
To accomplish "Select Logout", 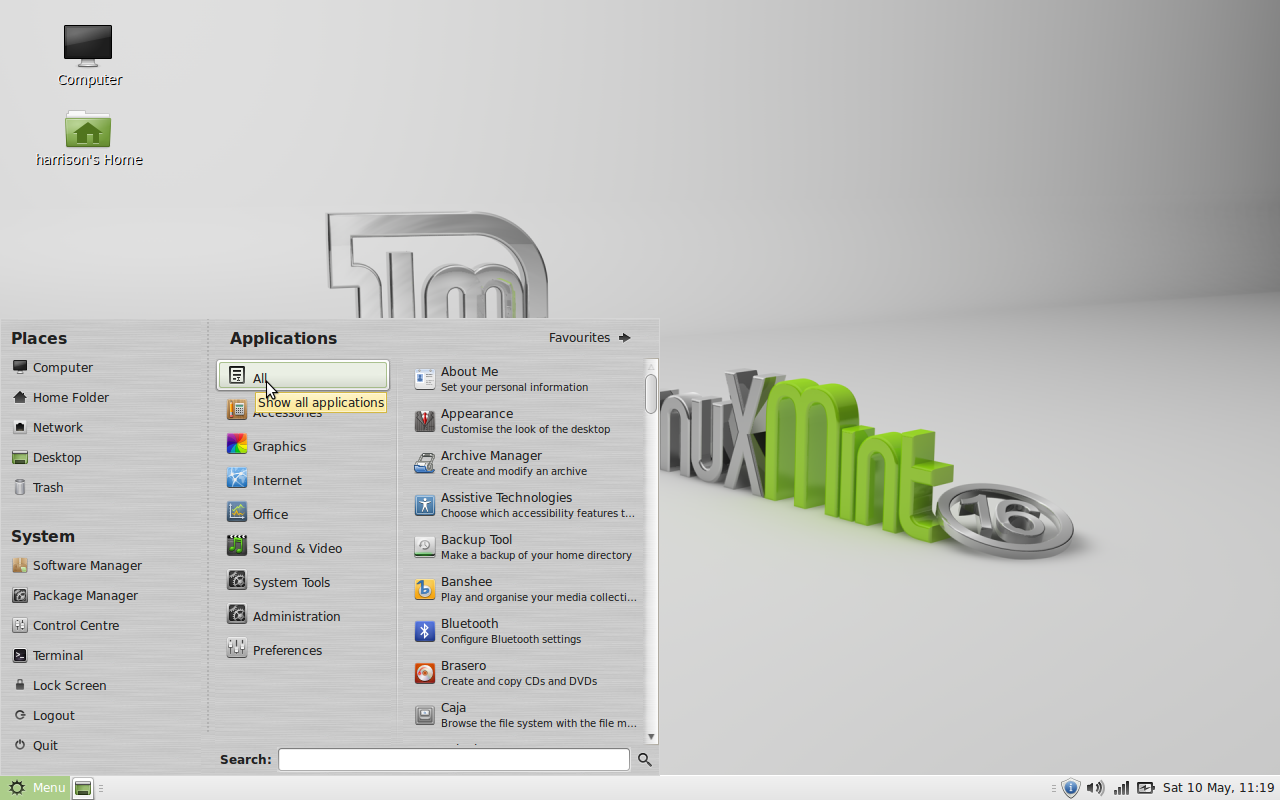I will 43,715.
